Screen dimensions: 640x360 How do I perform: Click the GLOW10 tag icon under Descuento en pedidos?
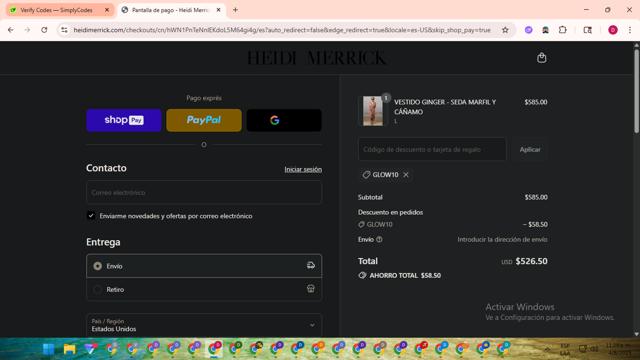pos(361,224)
